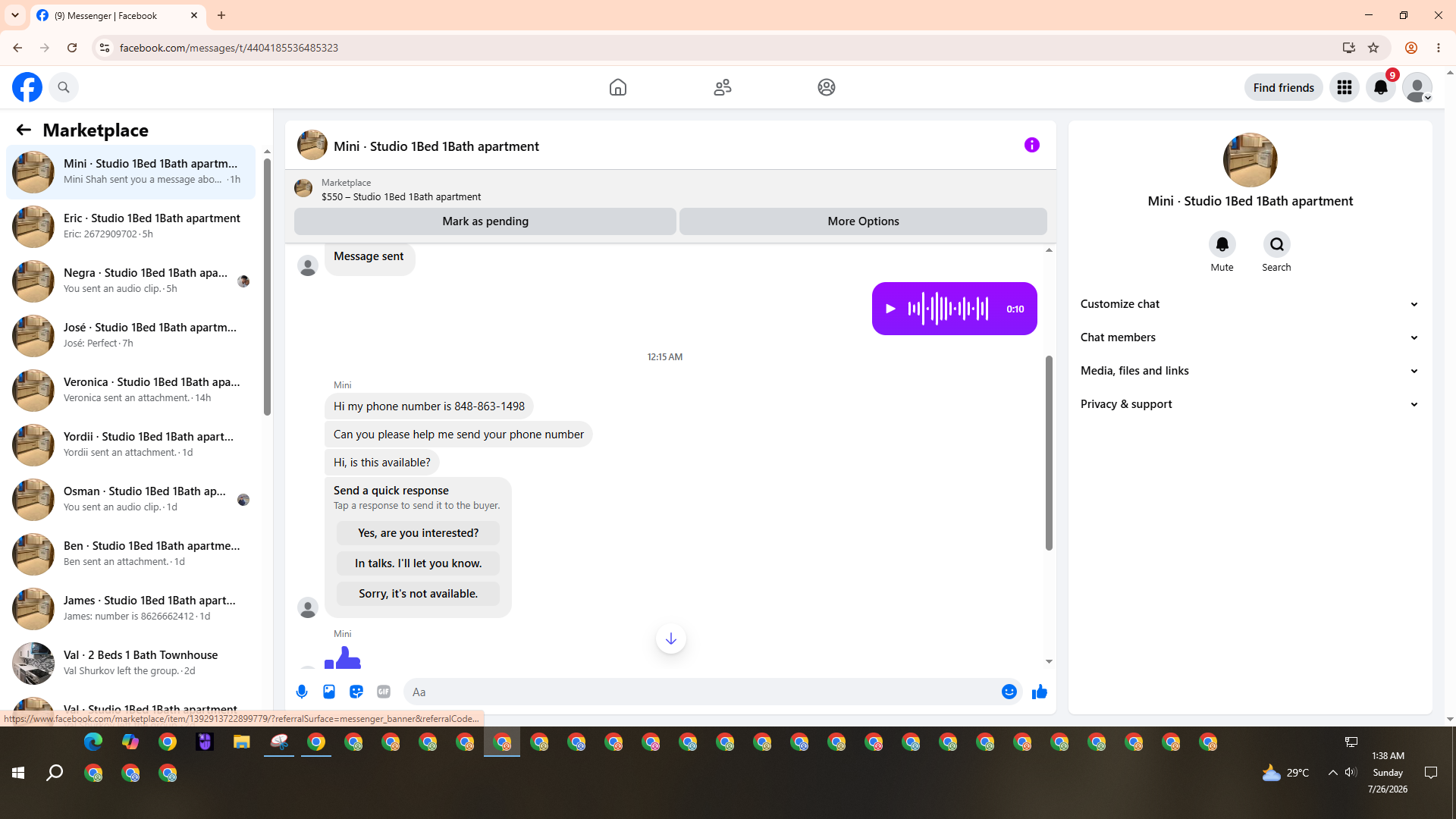The image size is (1456, 819).
Task: Click the Find friends button
Action: click(x=1283, y=87)
